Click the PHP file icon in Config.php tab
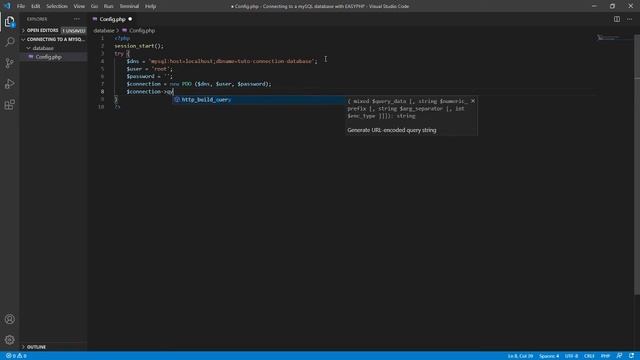 click(x=95, y=19)
